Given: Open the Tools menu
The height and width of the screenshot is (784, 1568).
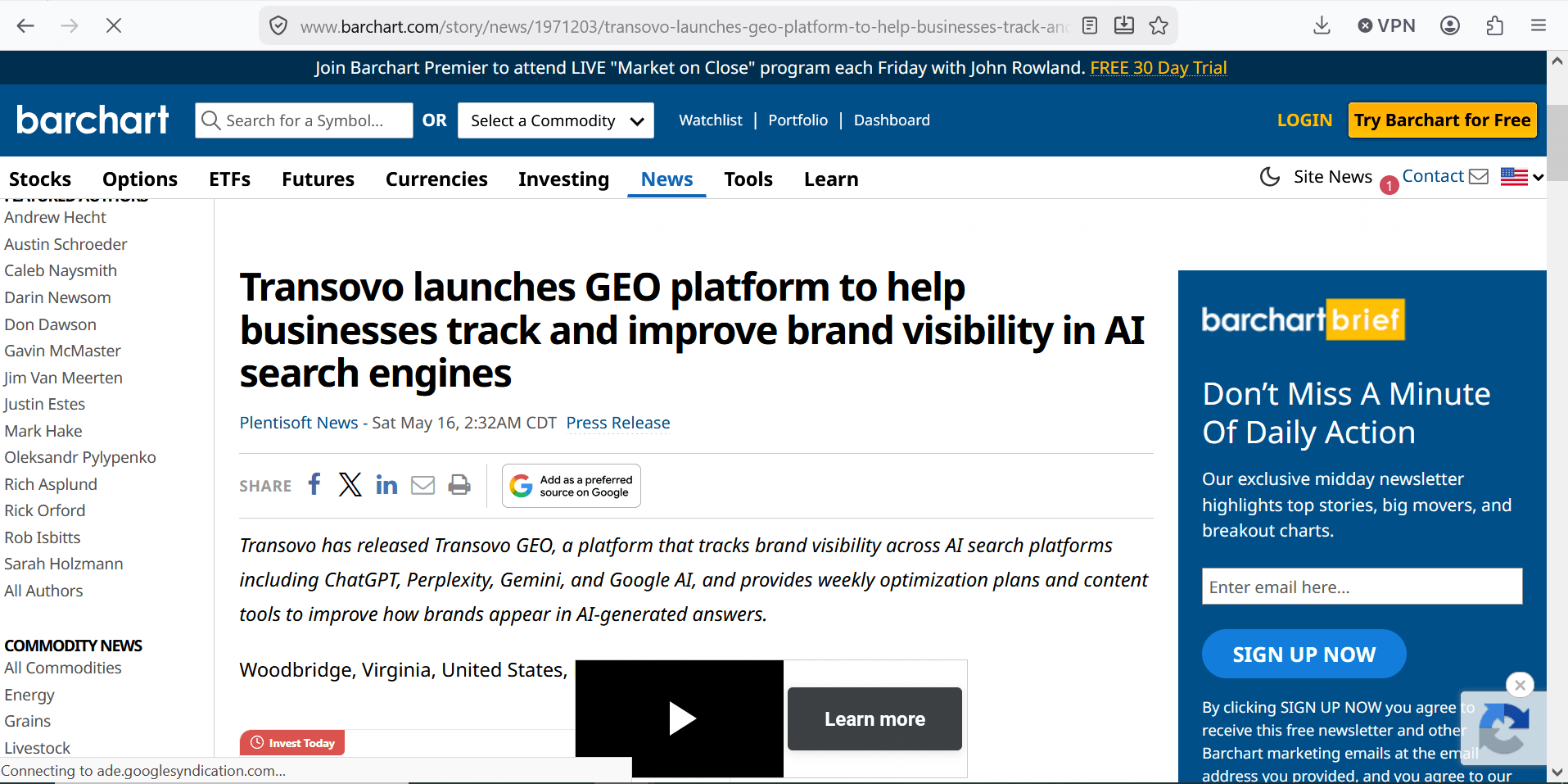Looking at the screenshot, I should (x=748, y=179).
